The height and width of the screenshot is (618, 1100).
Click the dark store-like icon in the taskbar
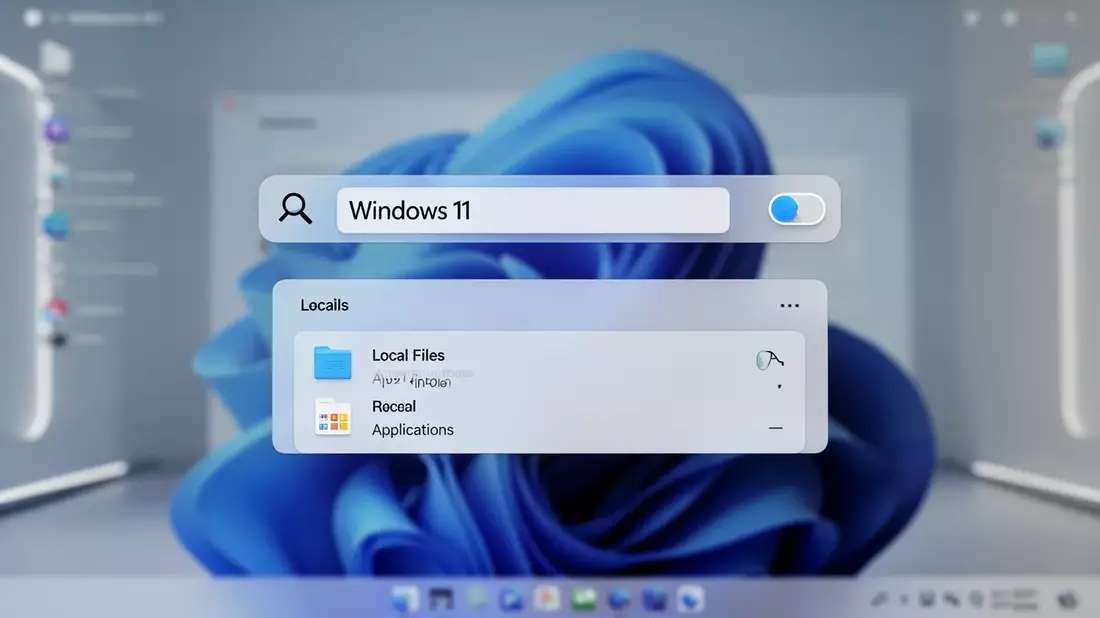coord(441,599)
